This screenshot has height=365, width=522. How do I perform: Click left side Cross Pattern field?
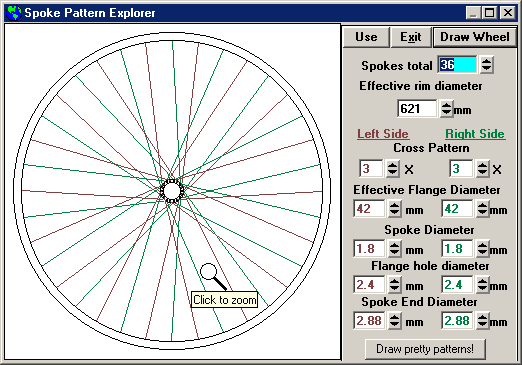coord(371,169)
